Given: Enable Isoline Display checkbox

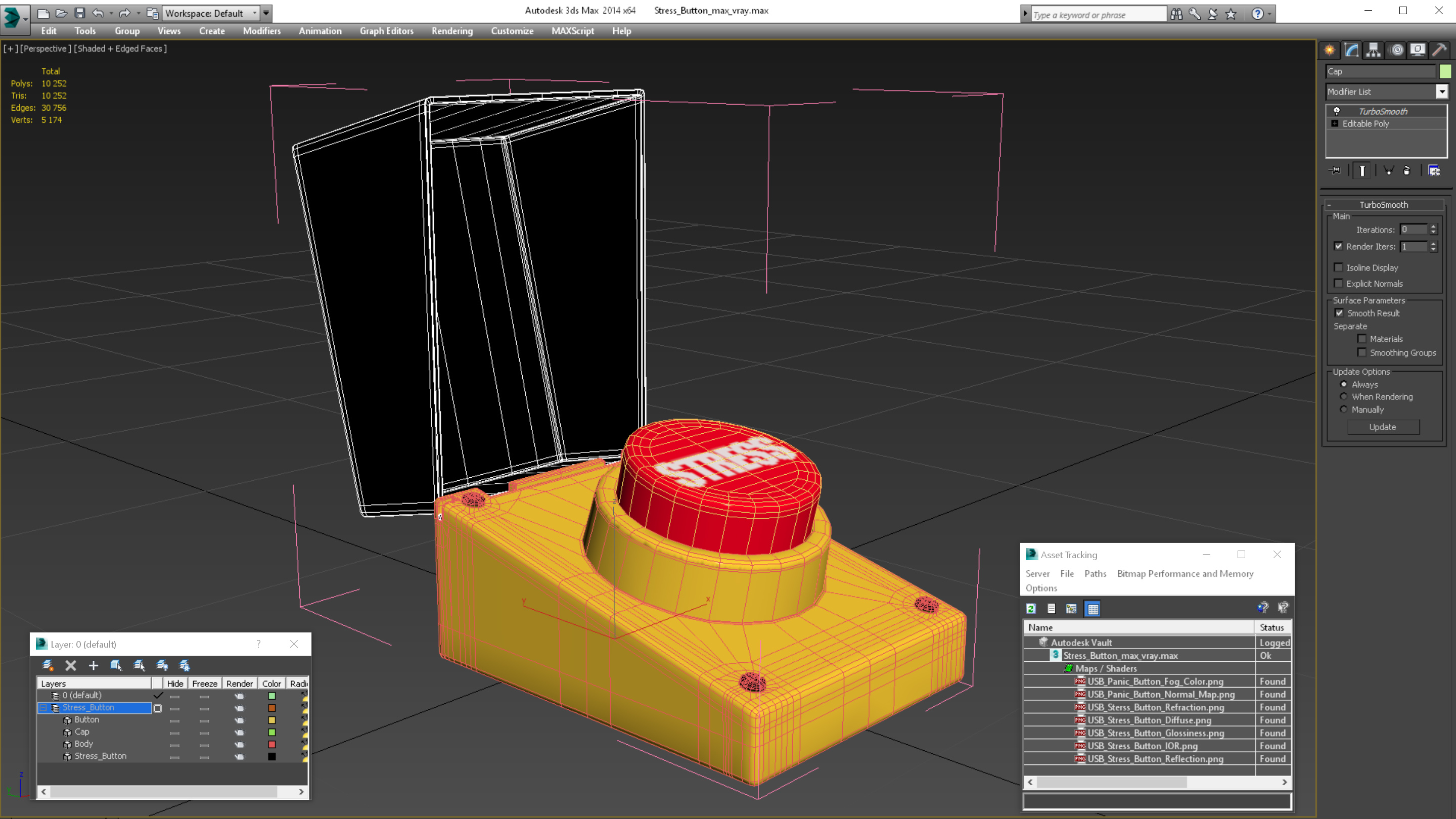Looking at the screenshot, I should coord(1338,267).
